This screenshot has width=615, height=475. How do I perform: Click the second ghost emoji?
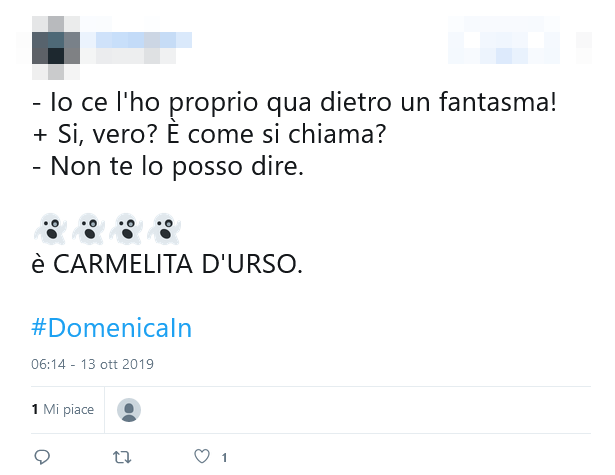[88, 229]
